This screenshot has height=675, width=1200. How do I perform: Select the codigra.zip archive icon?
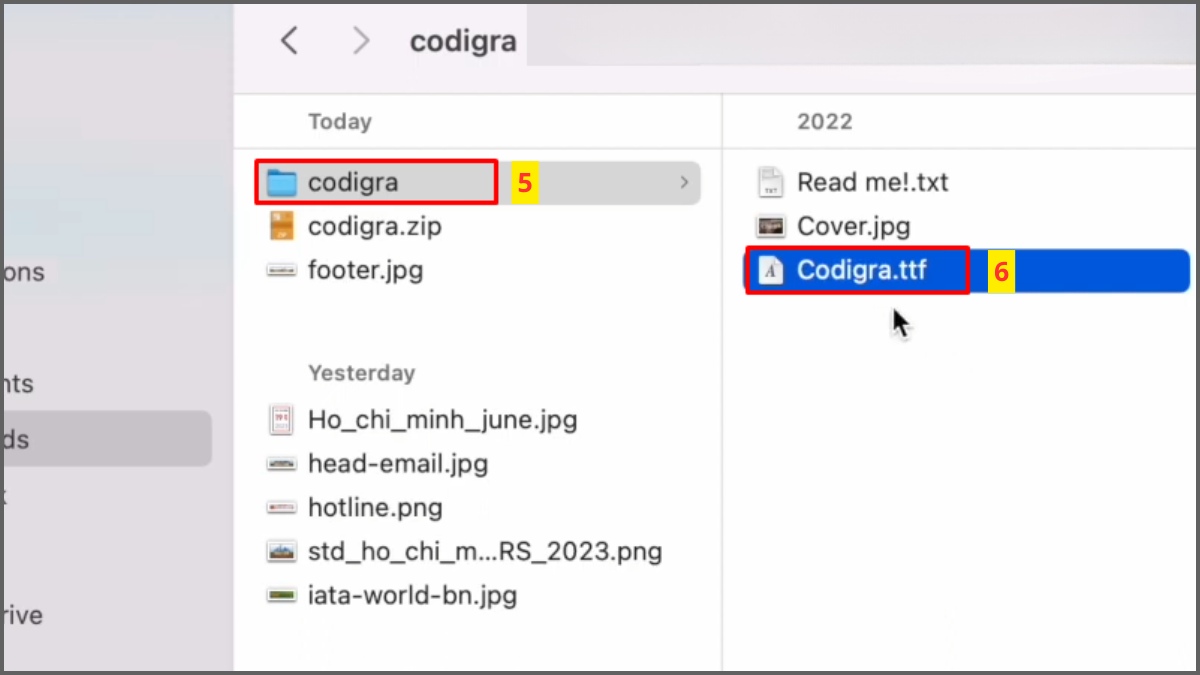pyautogui.click(x=281, y=226)
